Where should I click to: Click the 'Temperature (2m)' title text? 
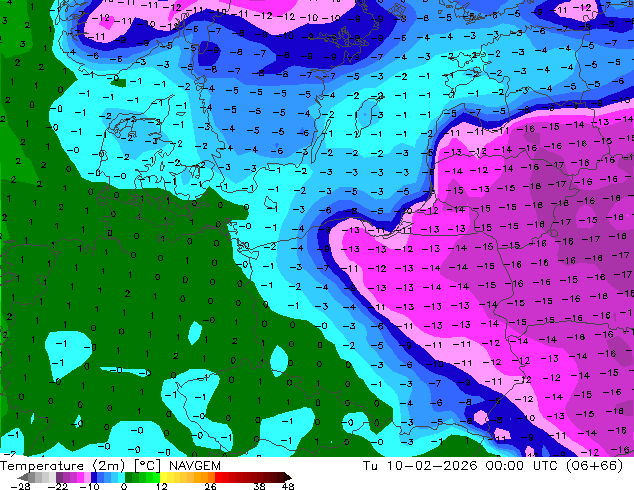tap(63, 466)
